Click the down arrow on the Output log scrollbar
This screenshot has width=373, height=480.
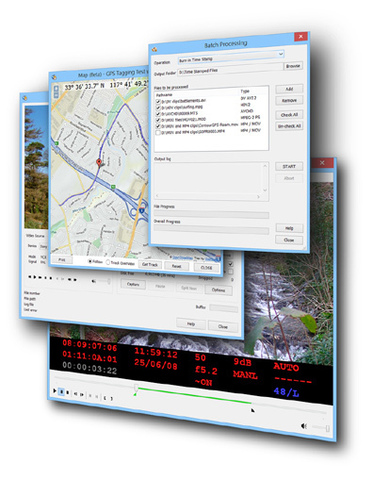265,190
